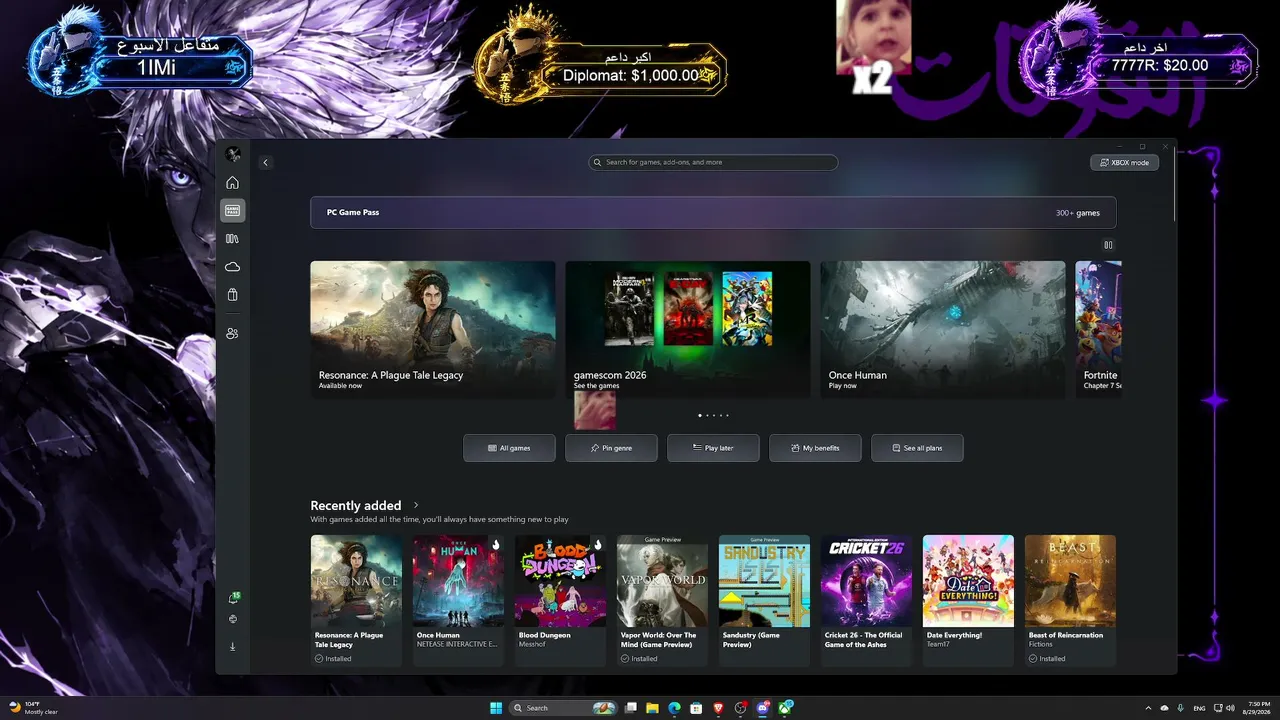The width and height of the screenshot is (1280, 720).
Task: Open the Cricket 26 game card
Action: click(866, 601)
